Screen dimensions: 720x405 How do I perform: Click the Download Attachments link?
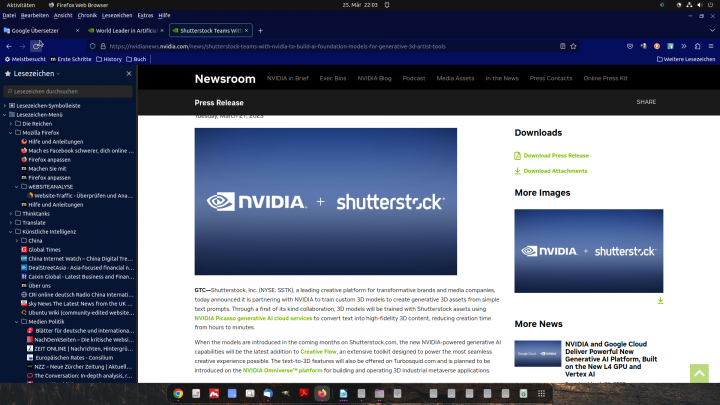click(x=555, y=171)
